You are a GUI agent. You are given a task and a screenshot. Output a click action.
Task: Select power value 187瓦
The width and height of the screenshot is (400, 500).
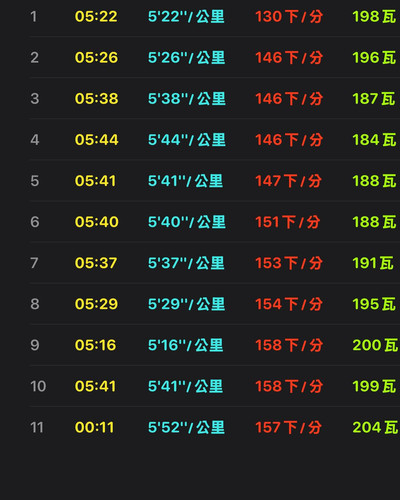374,99
